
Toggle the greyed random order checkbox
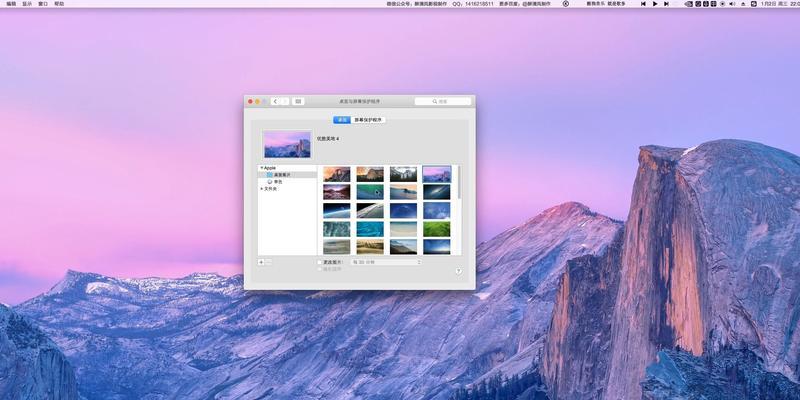pos(319,269)
